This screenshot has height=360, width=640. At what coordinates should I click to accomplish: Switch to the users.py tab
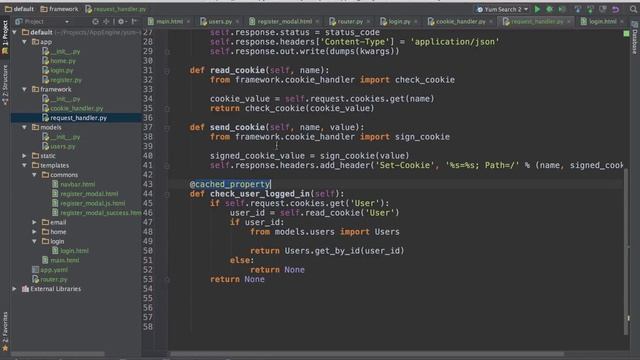220,21
